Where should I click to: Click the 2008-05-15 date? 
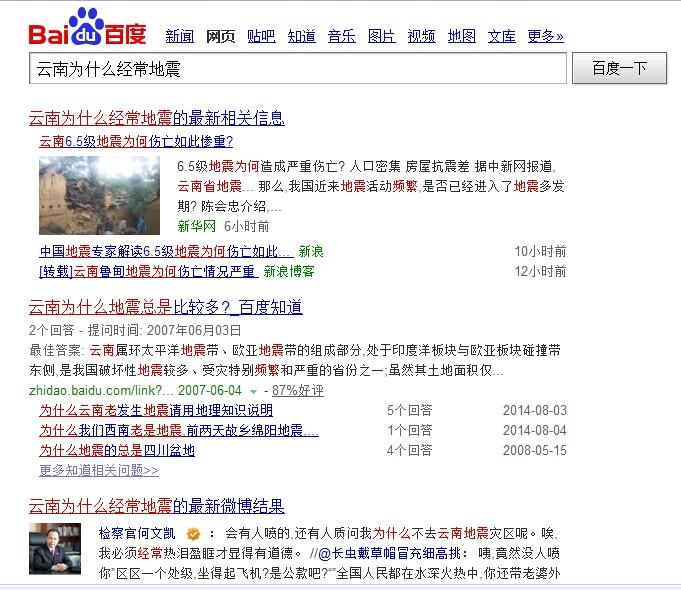point(535,450)
